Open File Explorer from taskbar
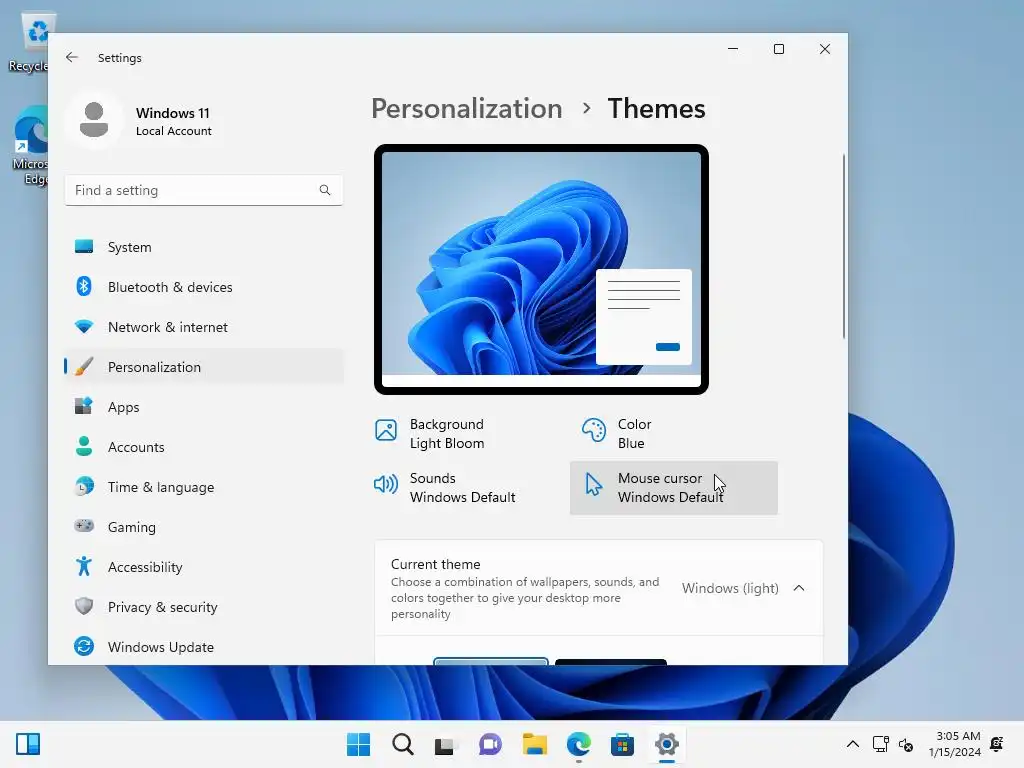Screen dimensions: 1024x768 point(535,744)
